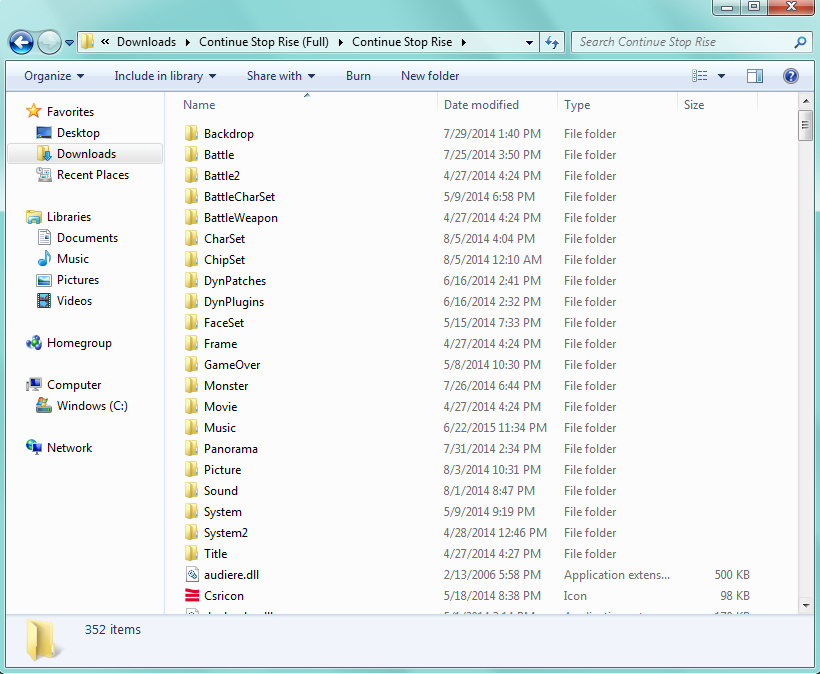This screenshot has width=820, height=674.
Task: Sort files by Name column header
Action: pos(200,105)
